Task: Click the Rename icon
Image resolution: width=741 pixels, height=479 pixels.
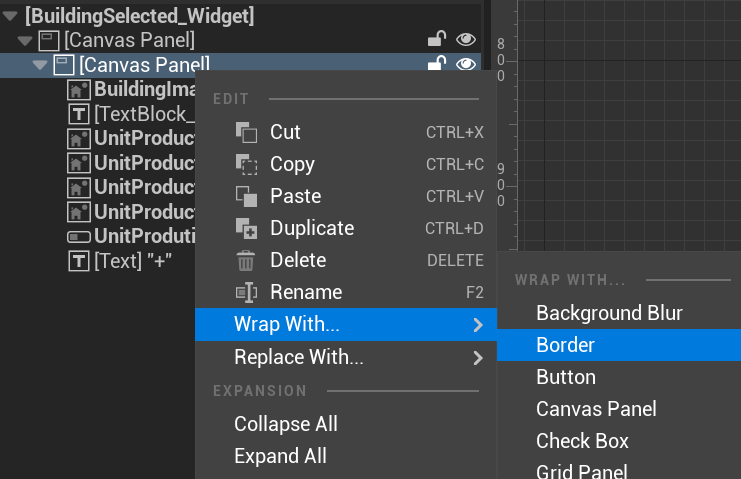Action: [246, 292]
